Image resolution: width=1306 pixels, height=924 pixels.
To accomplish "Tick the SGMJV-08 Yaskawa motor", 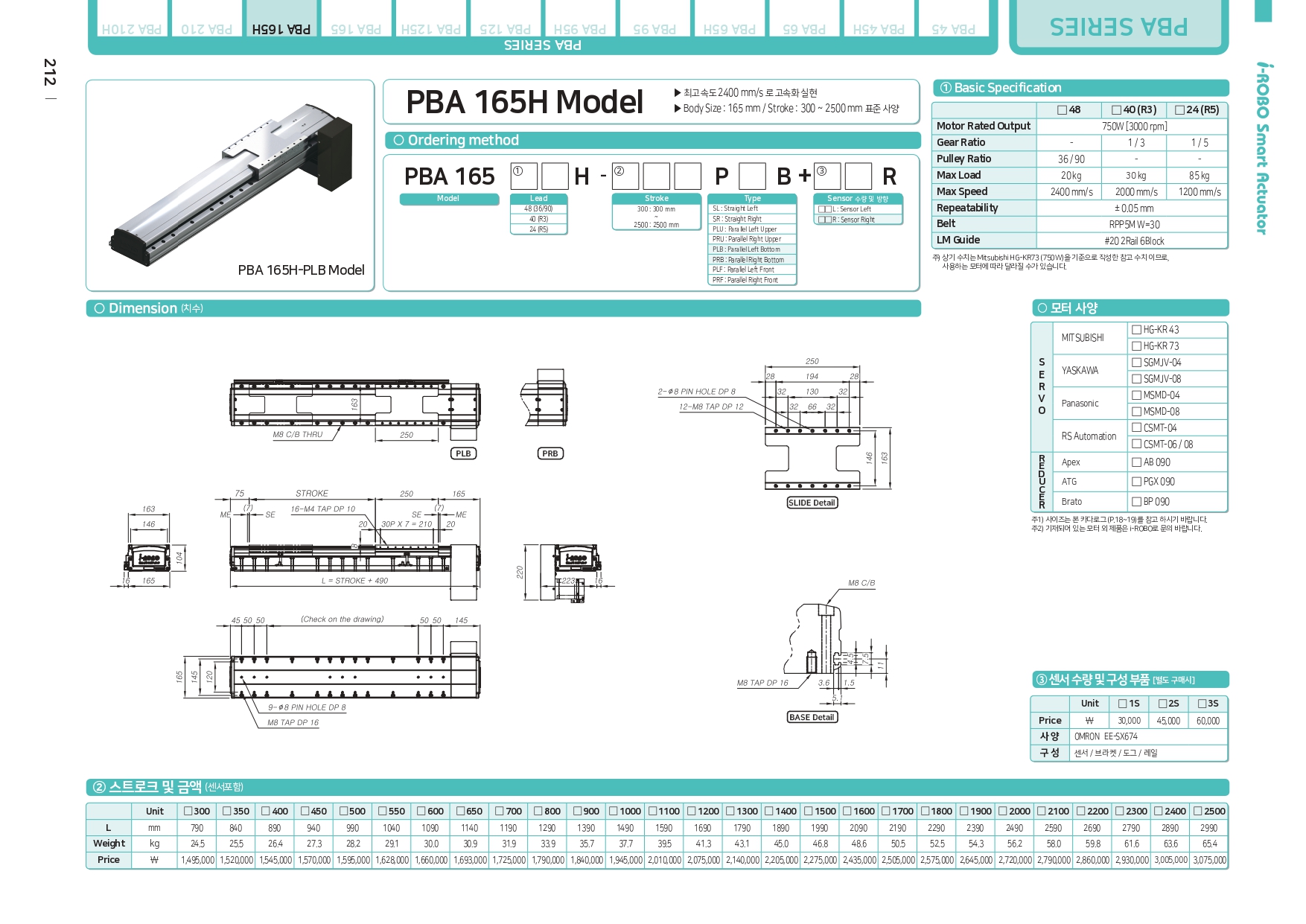I will (x=1136, y=379).
